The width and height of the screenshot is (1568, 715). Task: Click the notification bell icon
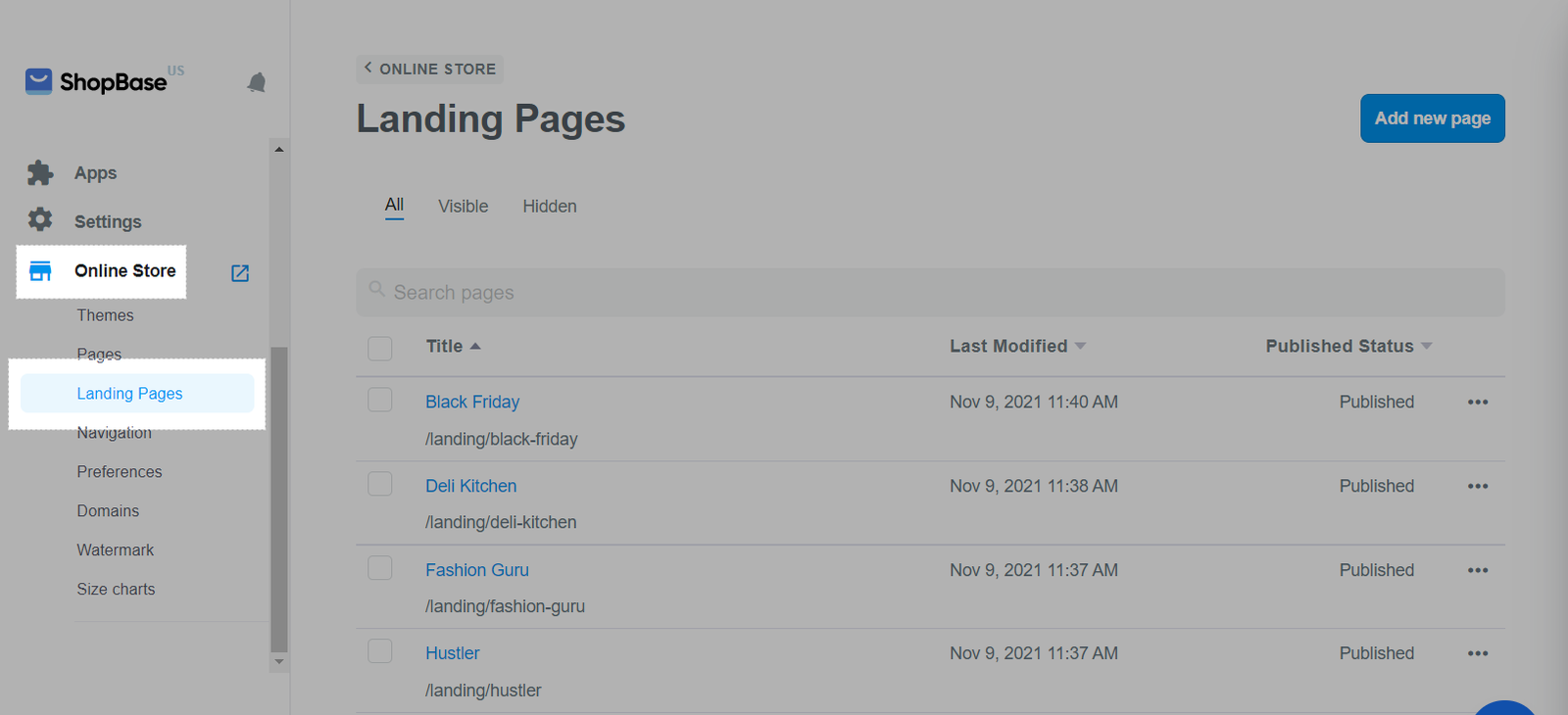257,83
